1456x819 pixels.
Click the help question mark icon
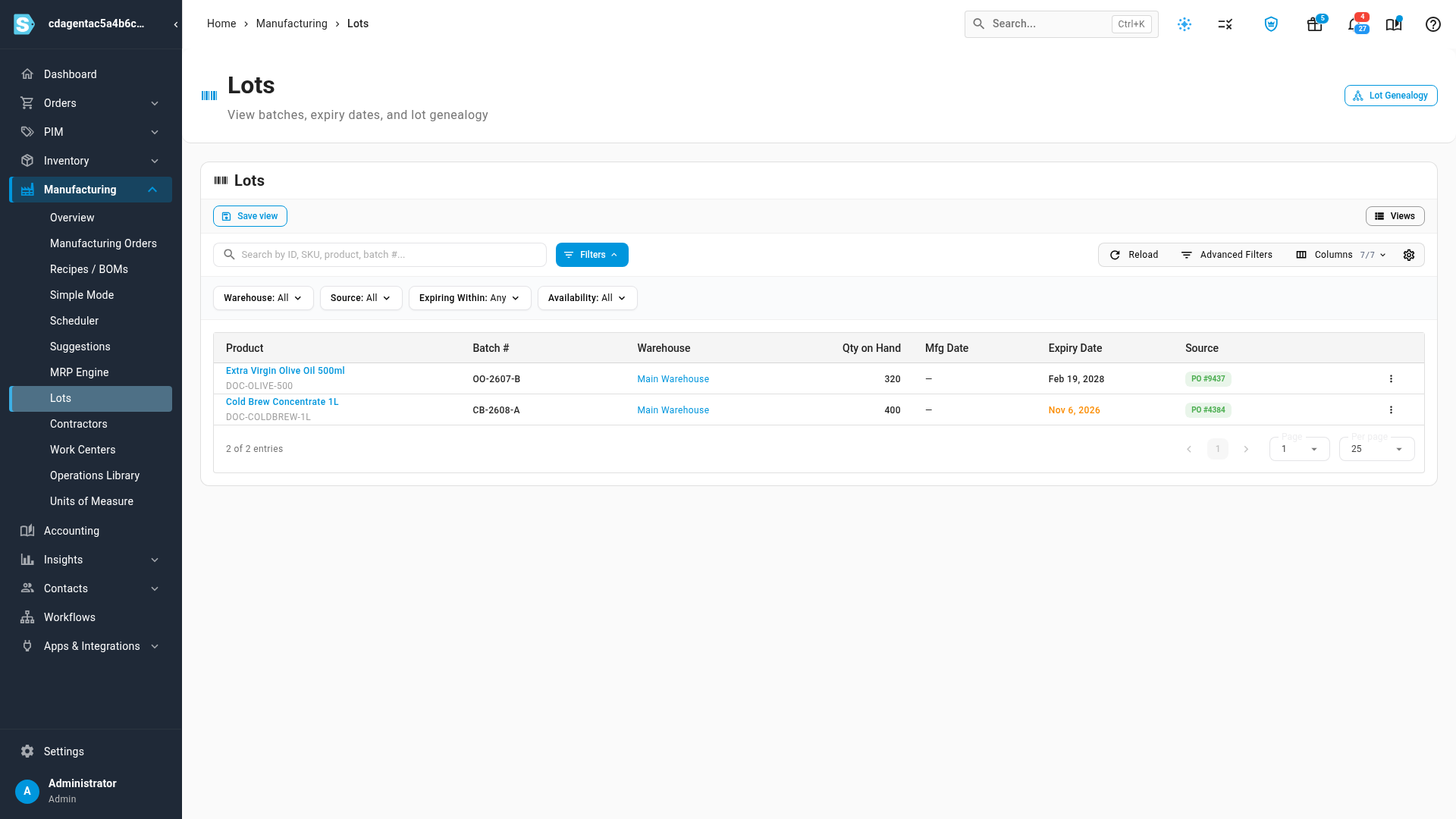[x=1433, y=24]
